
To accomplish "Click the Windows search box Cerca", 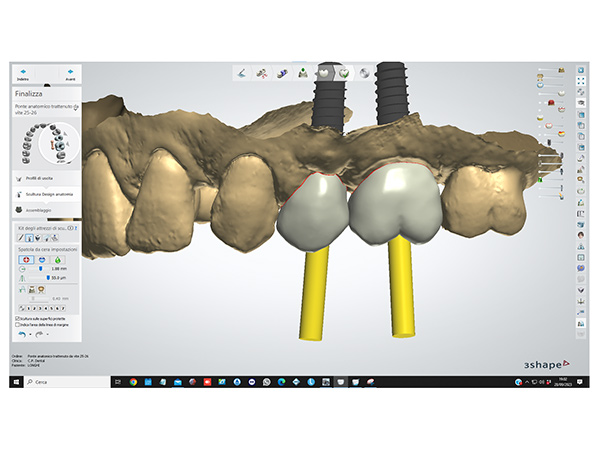I will tap(60, 381).
